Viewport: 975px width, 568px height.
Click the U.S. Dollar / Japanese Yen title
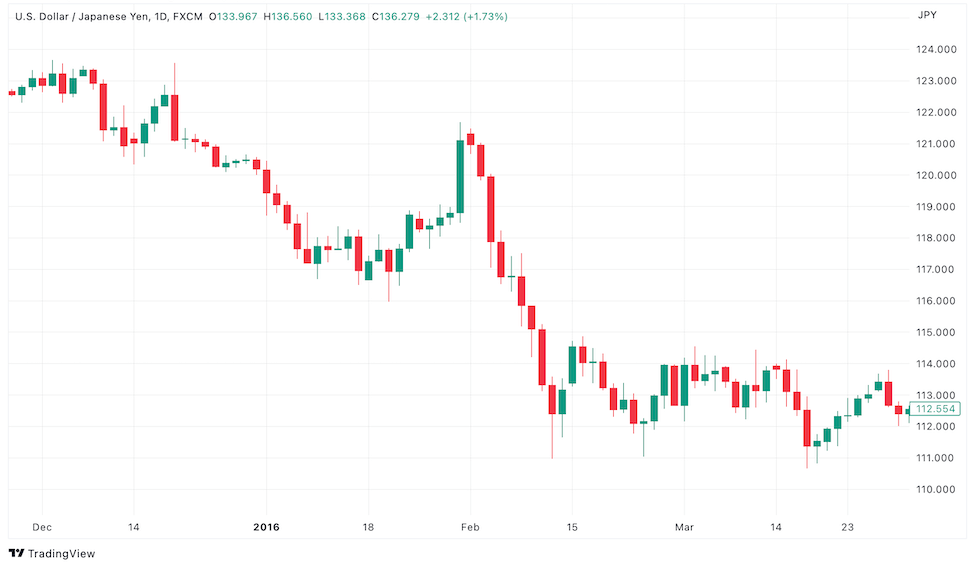[x=85, y=17]
